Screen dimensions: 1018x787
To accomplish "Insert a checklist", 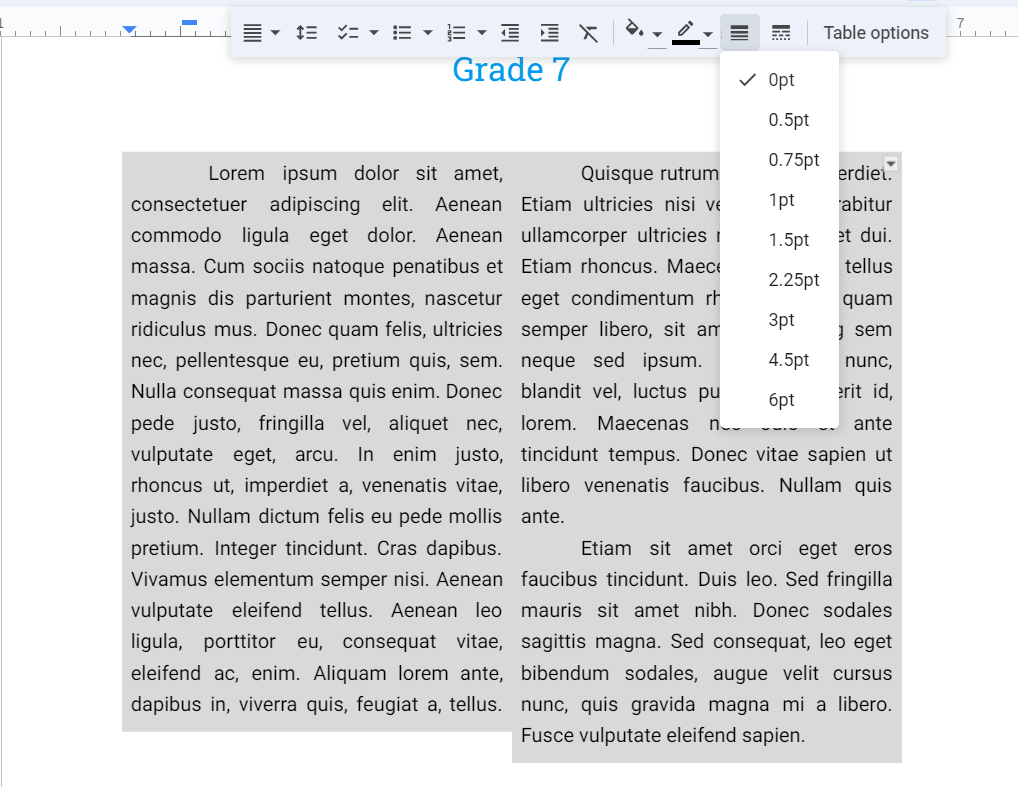I will (x=347, y=32).
